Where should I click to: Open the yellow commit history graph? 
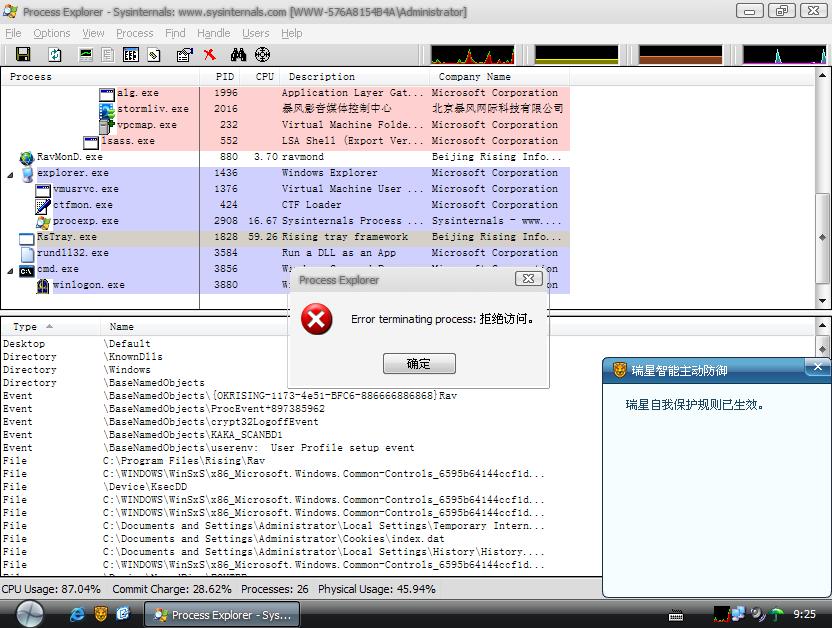click(x=576, y=55)
